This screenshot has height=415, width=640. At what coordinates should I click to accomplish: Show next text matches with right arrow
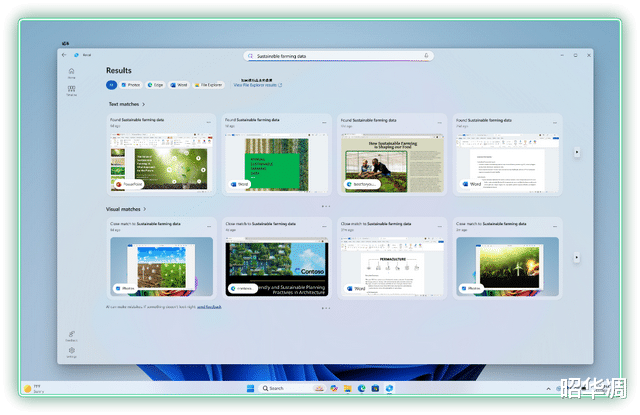[577, 152]
